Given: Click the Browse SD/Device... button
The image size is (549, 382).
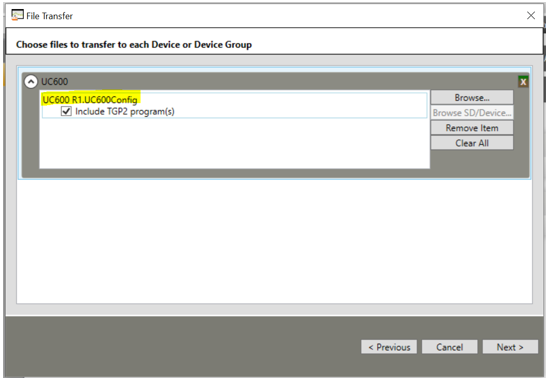Looking at the screenshot, I should click(472, 113).
